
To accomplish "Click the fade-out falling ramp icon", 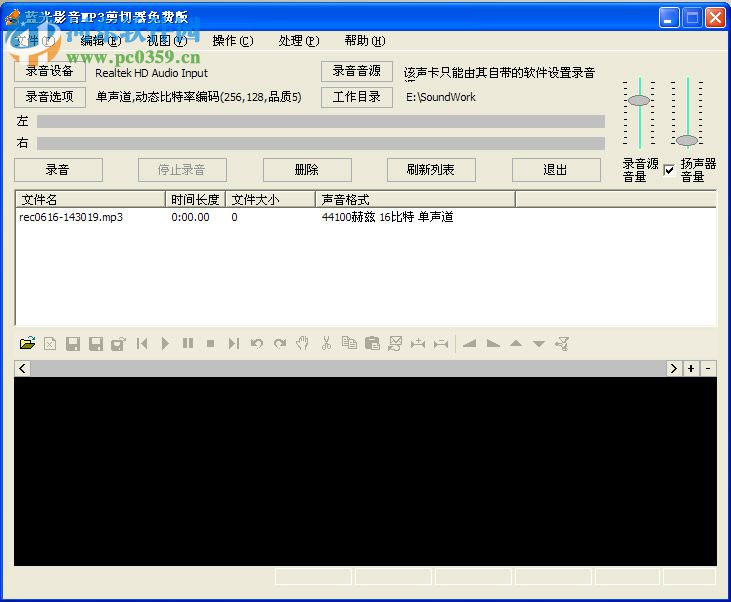I will [x=493, y=344].
